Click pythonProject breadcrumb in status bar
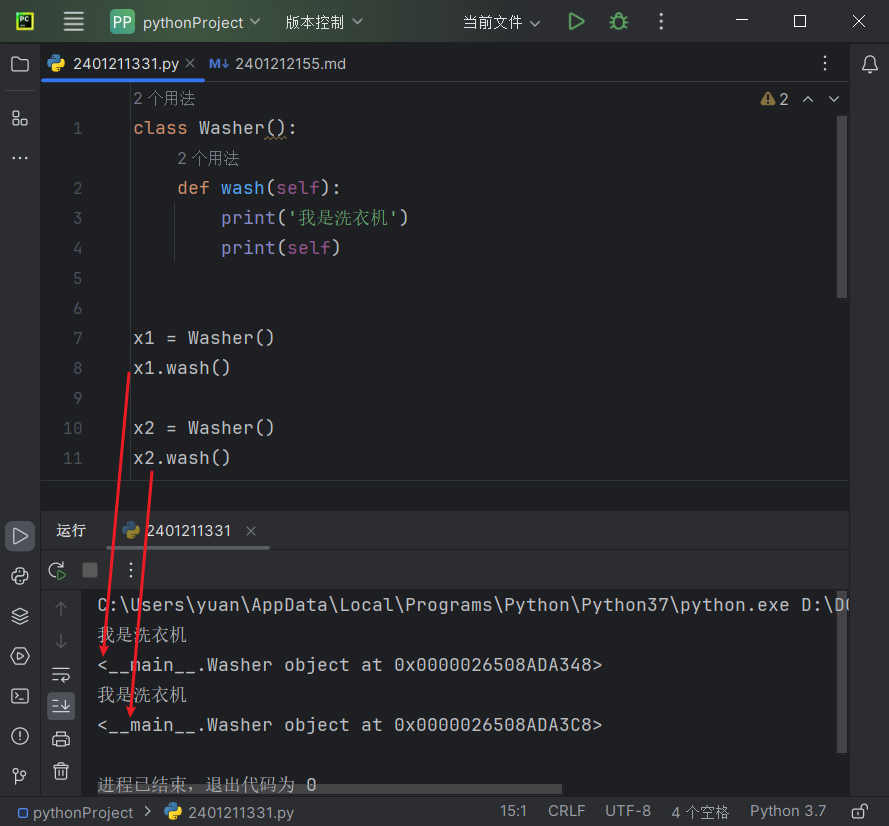The image size is (889, 826). [76, 812]
